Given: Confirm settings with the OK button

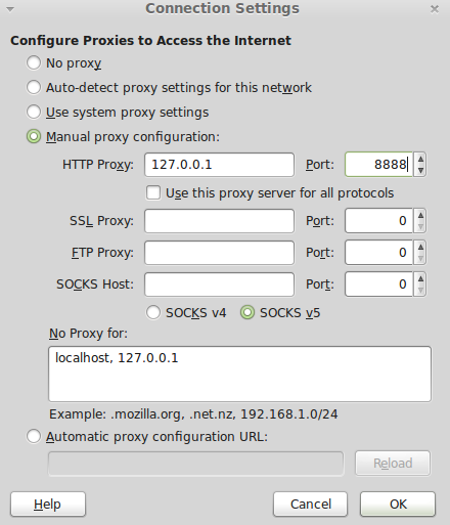Looking at the screenshot, I should coord(398,504).
